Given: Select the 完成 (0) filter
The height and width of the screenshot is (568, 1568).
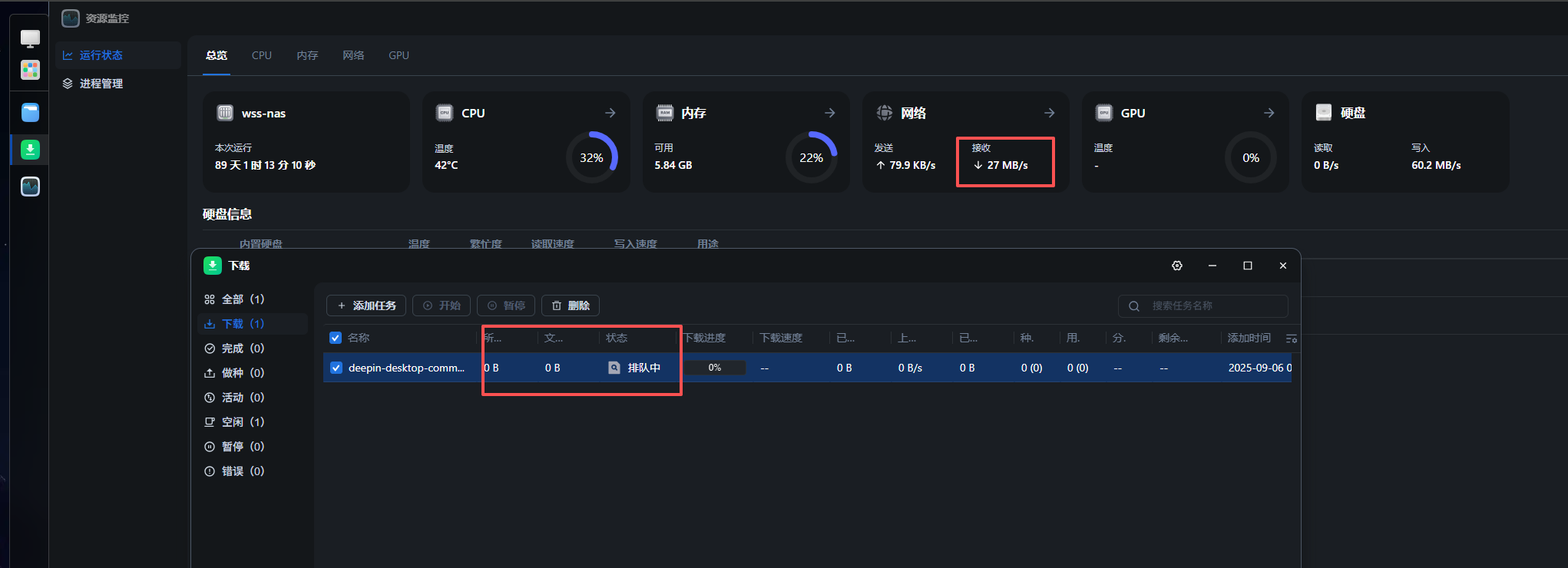Looking at the screenshot, I should [243, 348].
